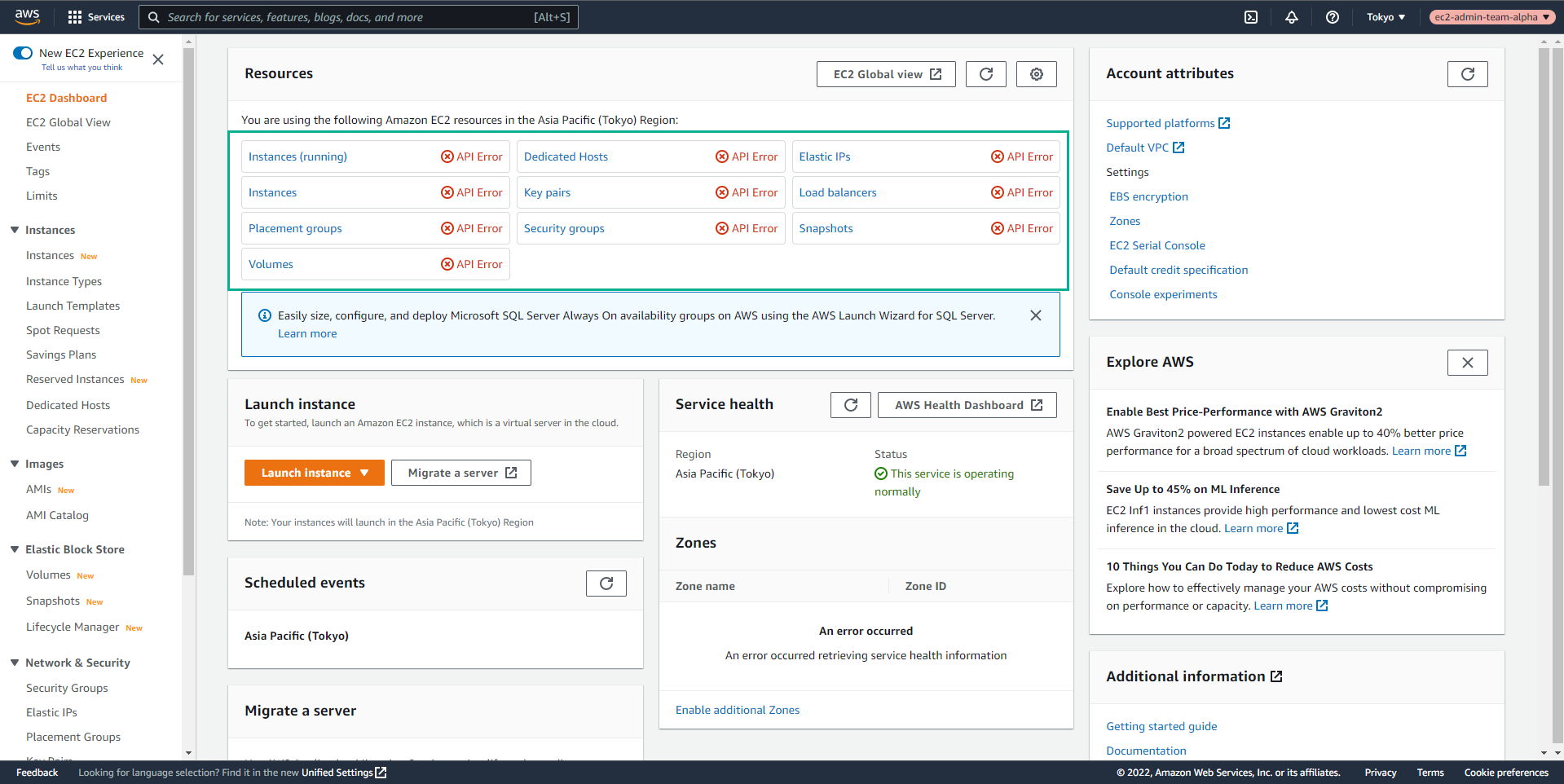Click external link icon after Supported platforms
This screenshot has width=1564, height=784.
(1224, 123)
